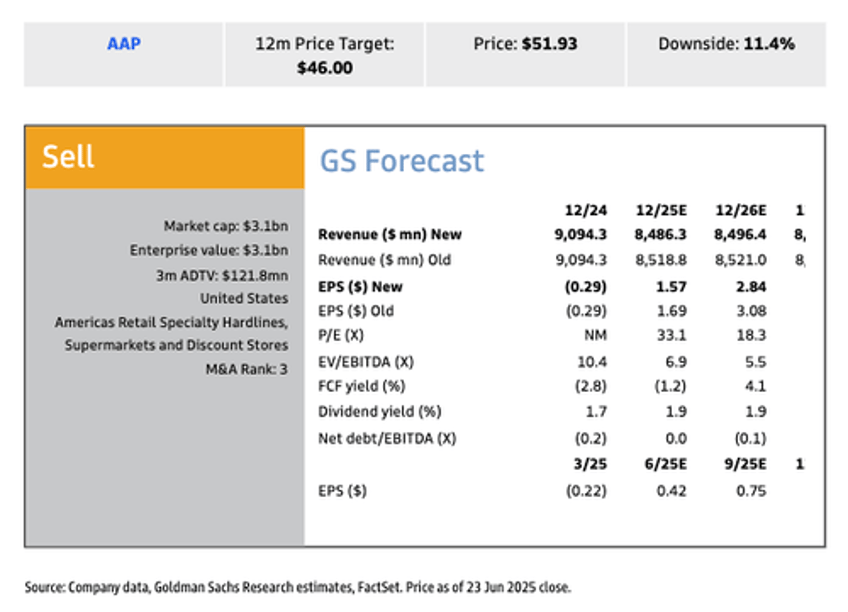Select the EV/EBITDA (X) row label
This screenshot has width=848, height=612.
(x=366, y=362)
